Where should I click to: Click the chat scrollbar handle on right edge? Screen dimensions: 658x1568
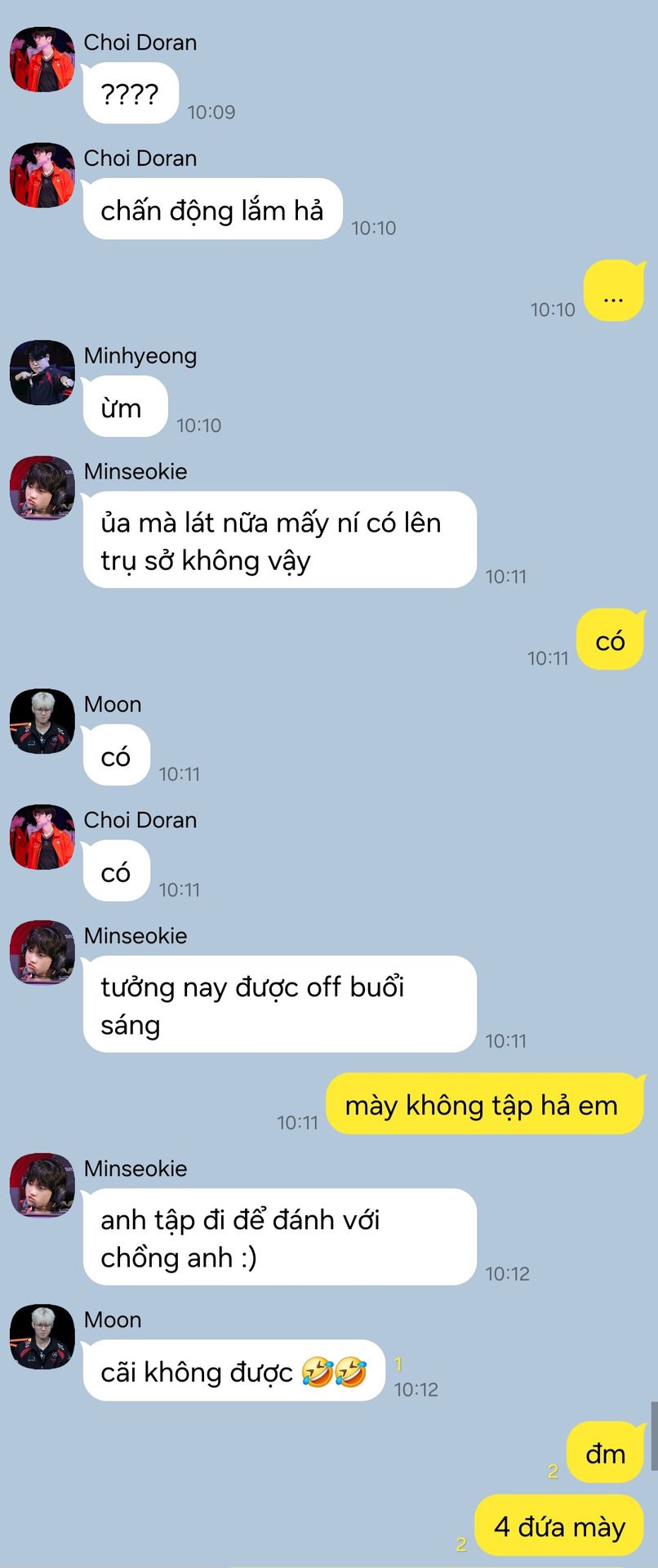pos(654,1435)
